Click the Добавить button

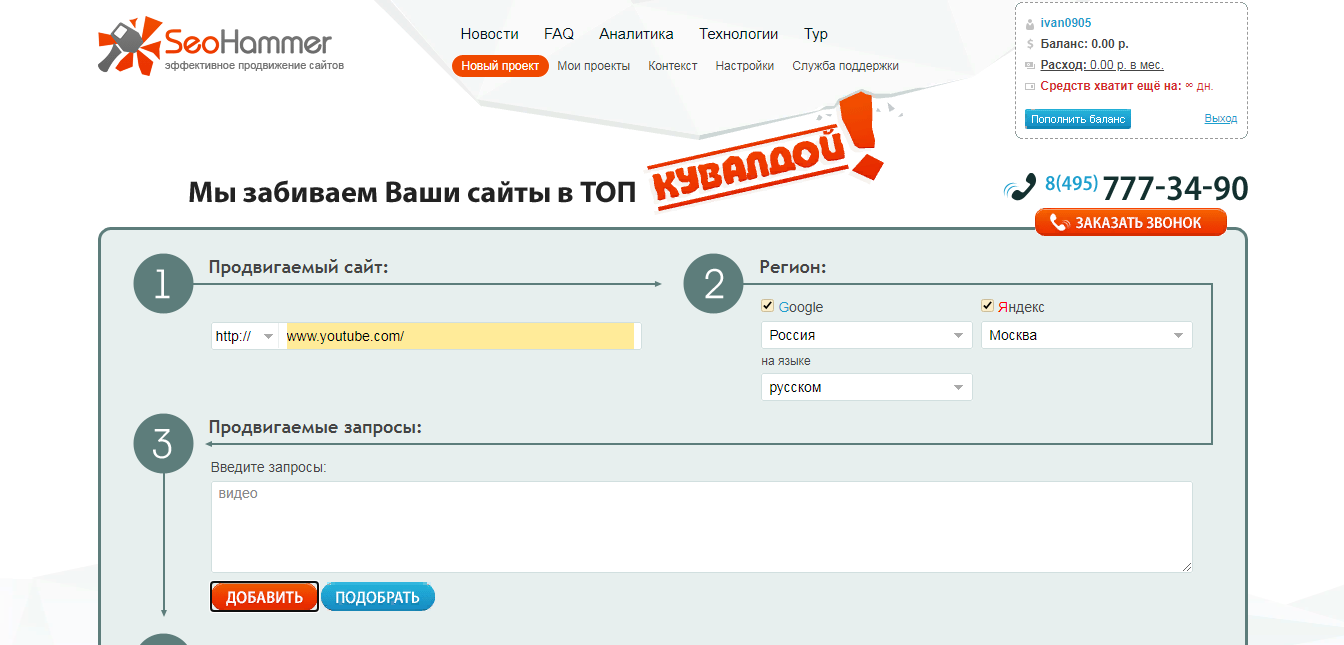pos(264,597)
